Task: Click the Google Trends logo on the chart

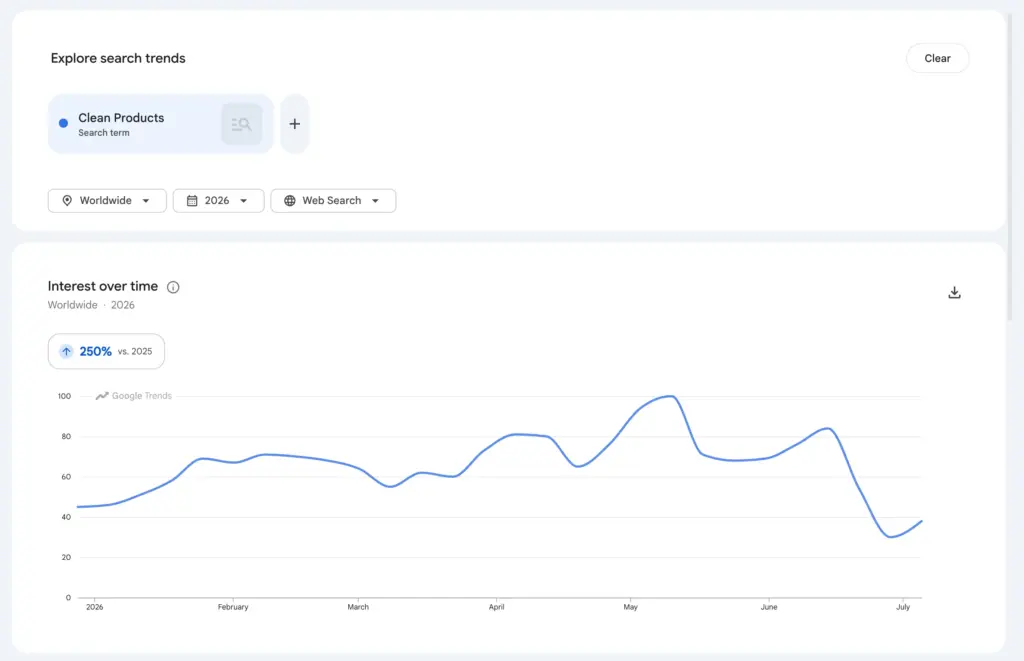Action: pyautogui.click(x=134, y=396)
